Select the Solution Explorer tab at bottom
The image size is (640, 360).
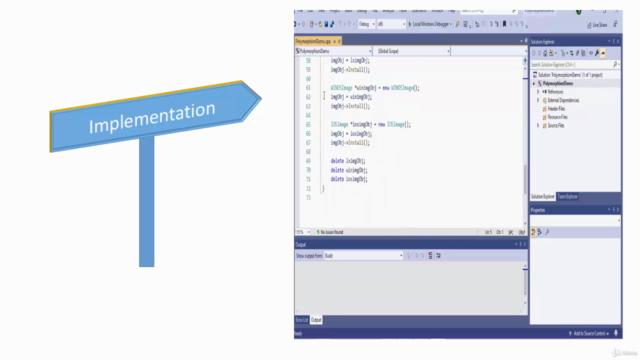542,197
